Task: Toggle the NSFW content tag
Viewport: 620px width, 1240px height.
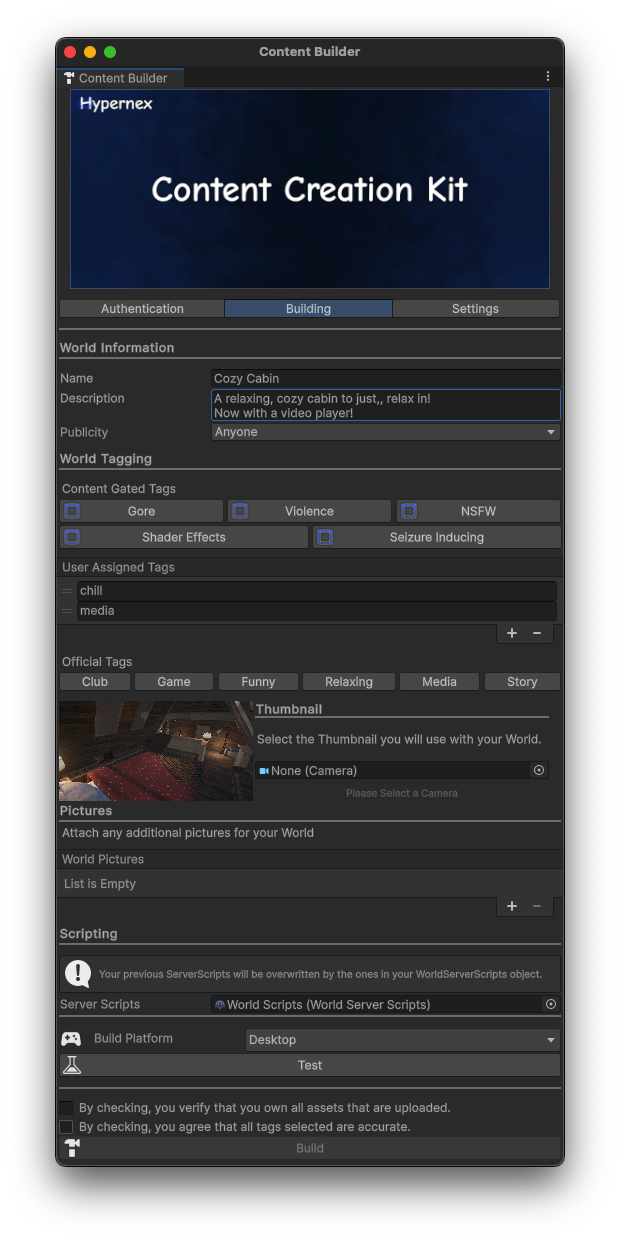Action: click(x=478, y=511)
